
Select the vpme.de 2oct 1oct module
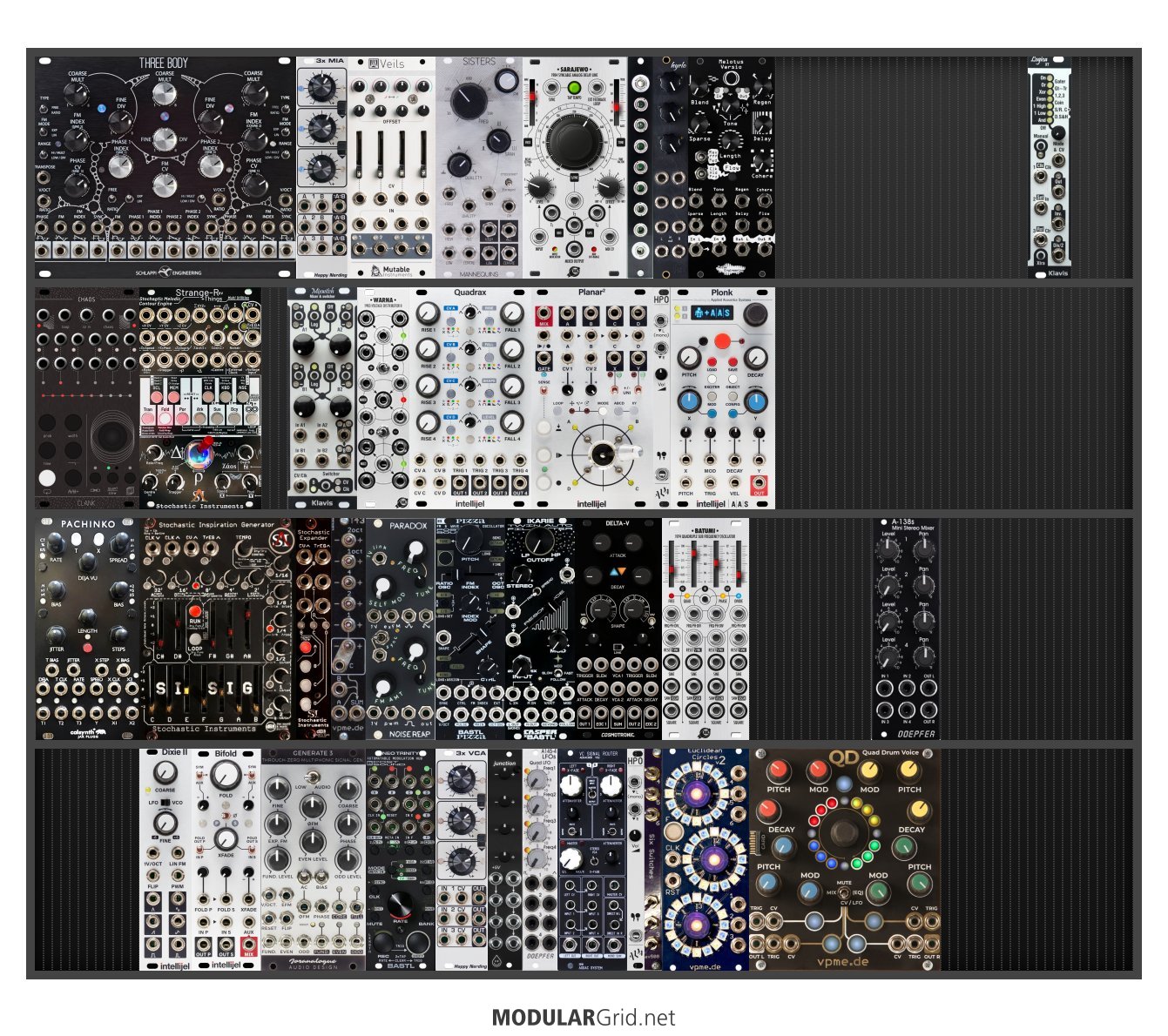point(348,629)
